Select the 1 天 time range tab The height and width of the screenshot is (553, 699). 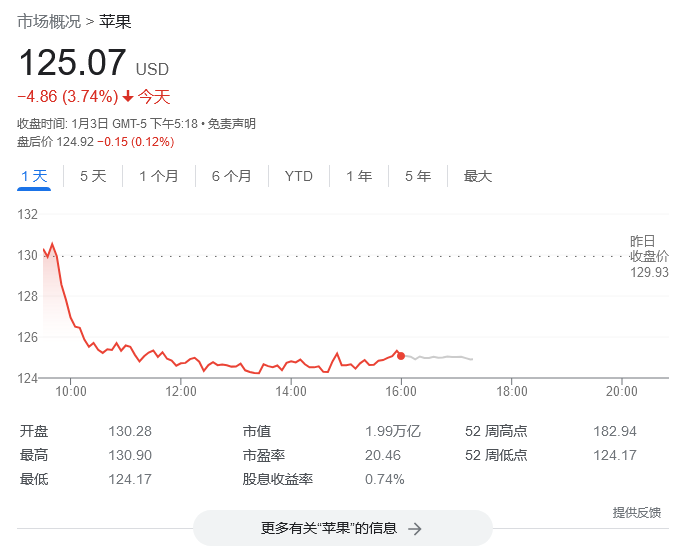pyautogui.click(x=34, y=176)
